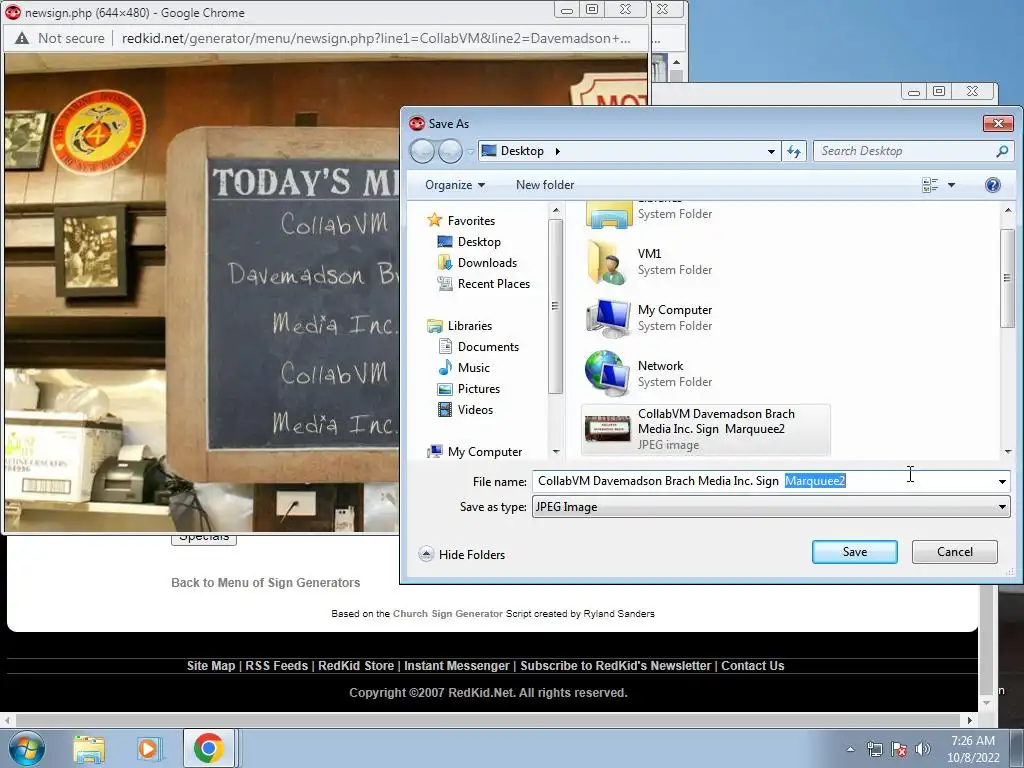Screen dimensions: 1024x768
Task: Click the volume speaker tray icon
Action: 923,749
